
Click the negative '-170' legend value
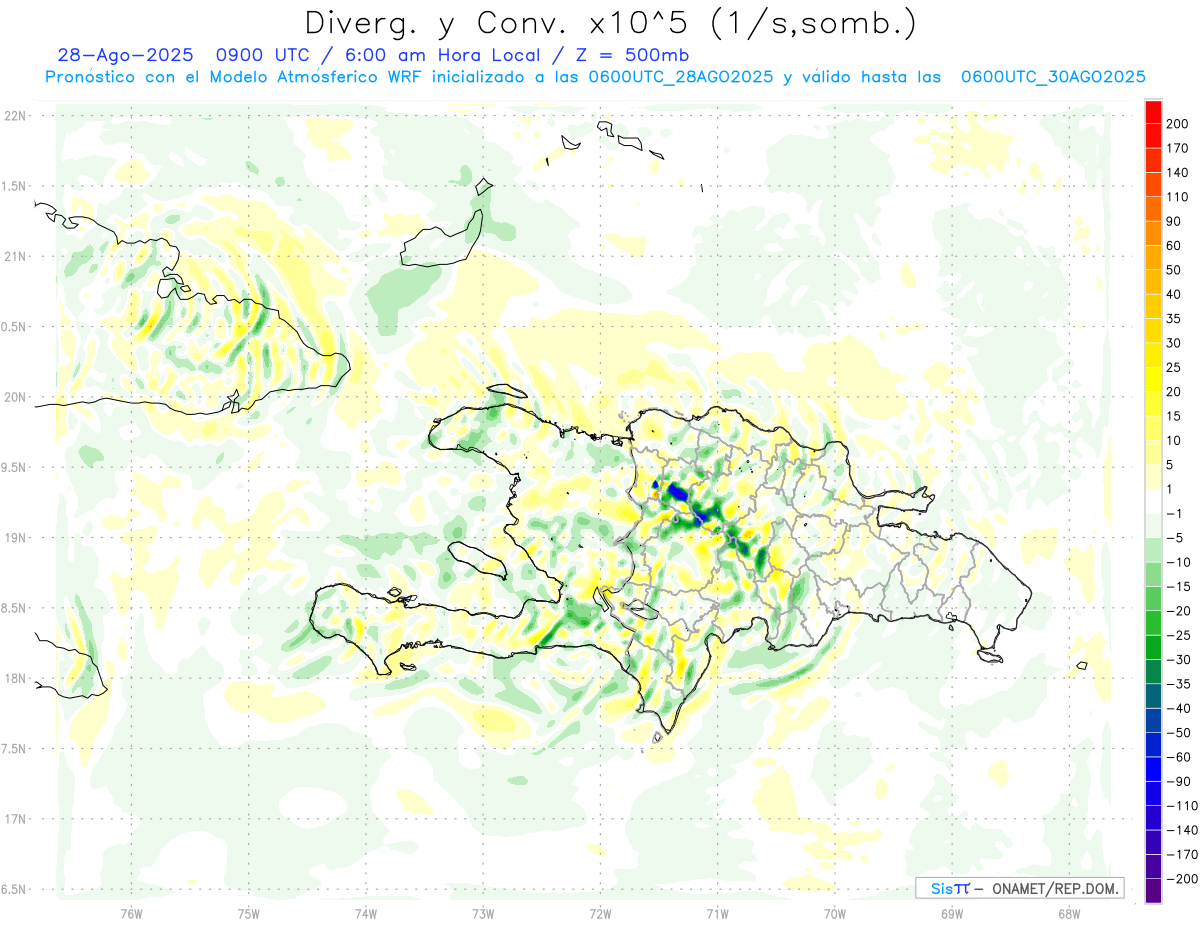[1182, 854]
